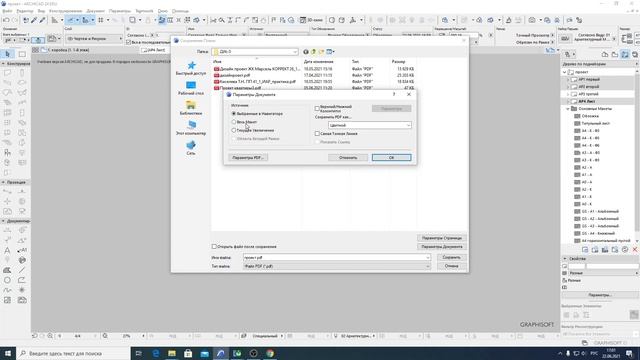Click the Text tool in Document toolbox
Screen dimensions: 640x360
coord(7,250)
